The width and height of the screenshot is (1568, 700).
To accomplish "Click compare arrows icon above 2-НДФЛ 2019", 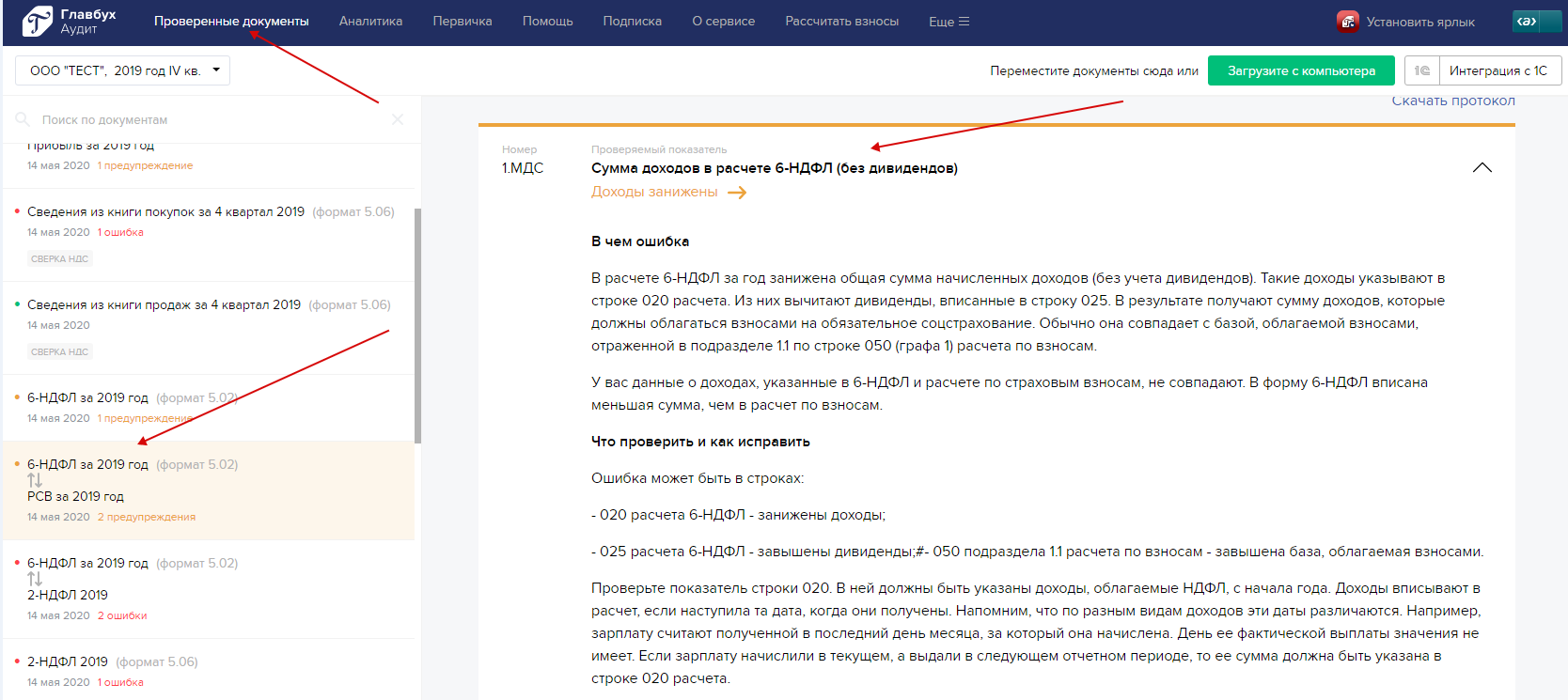I will click(35, 579).
